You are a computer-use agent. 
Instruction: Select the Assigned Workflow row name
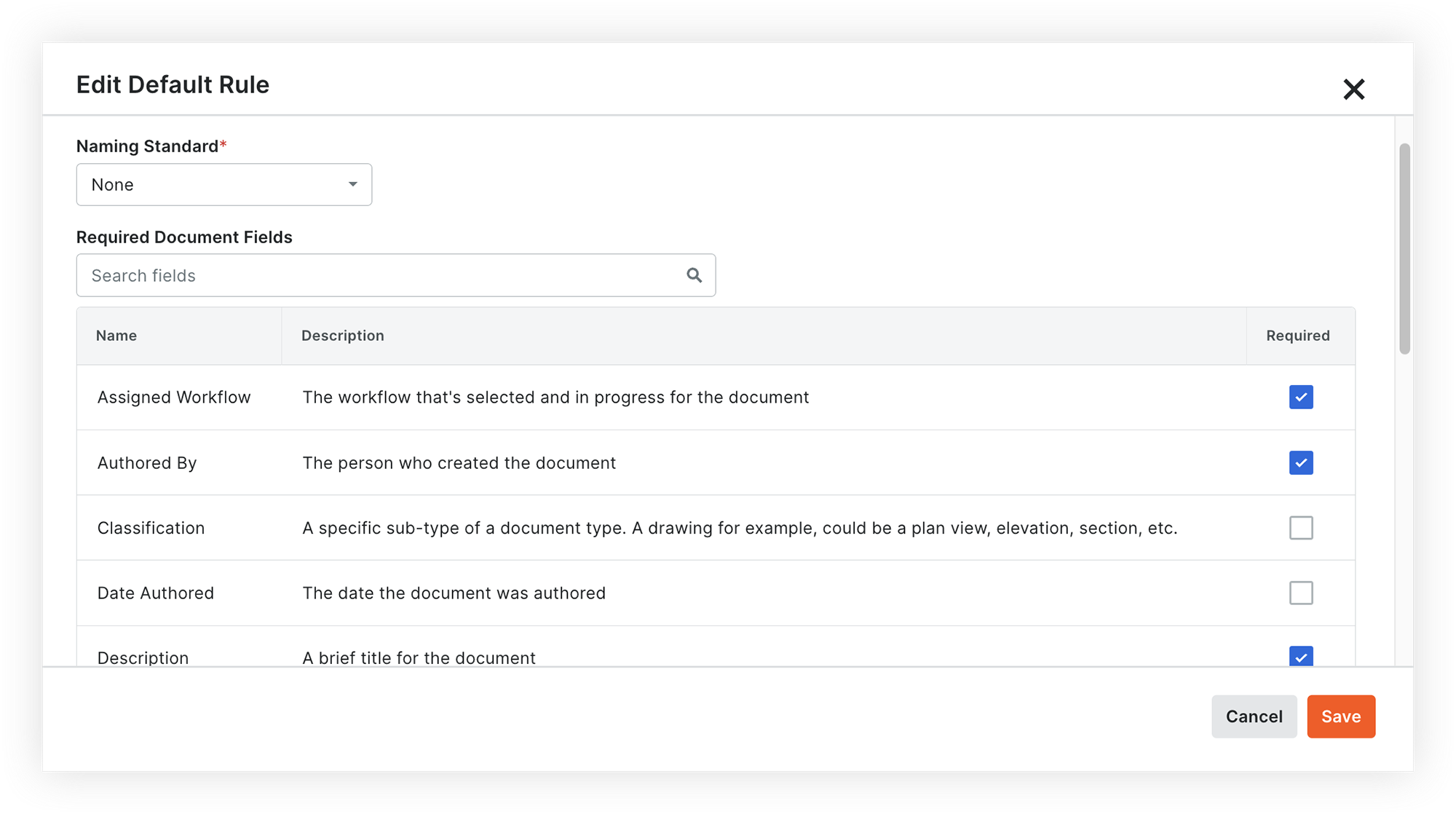pyautogui.click(x=174, y=398)
